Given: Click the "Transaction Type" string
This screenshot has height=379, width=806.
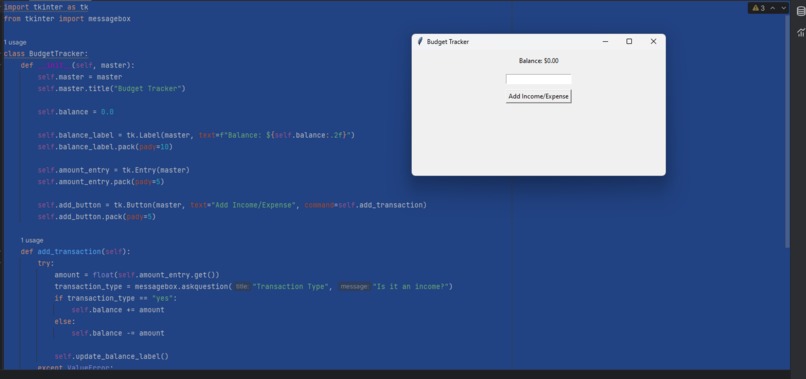Looking at the screenshot, I should tap(290, 286).
